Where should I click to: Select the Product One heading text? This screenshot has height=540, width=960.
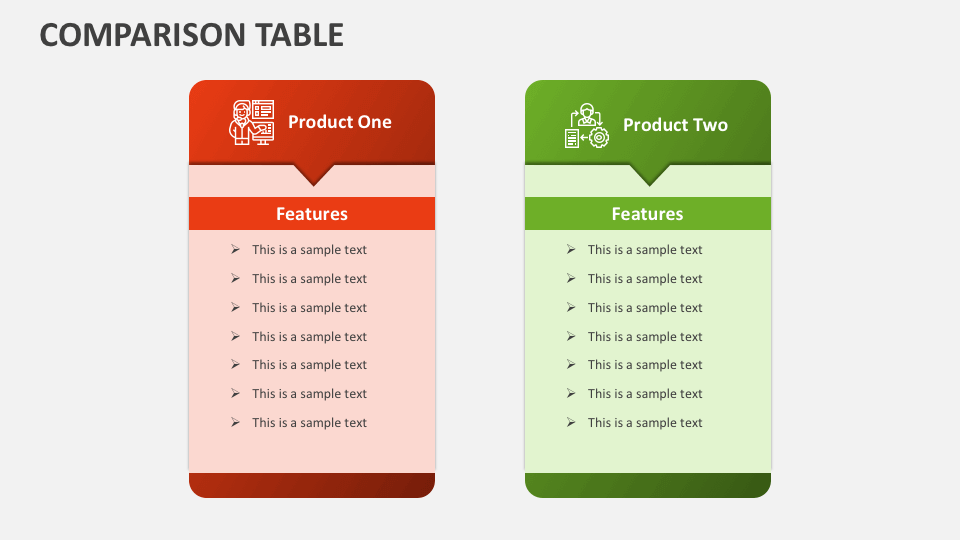pyautogui.click(x=340, y=122)
